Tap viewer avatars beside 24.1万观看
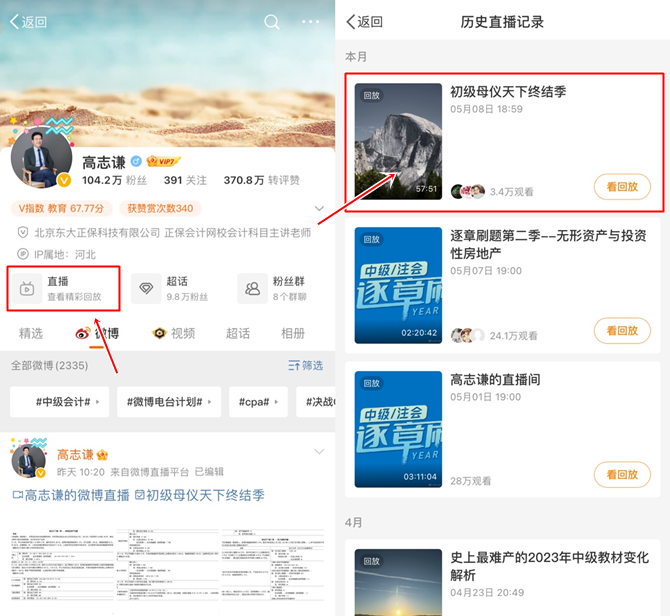670x616 pixels. [x=468, y=336]
